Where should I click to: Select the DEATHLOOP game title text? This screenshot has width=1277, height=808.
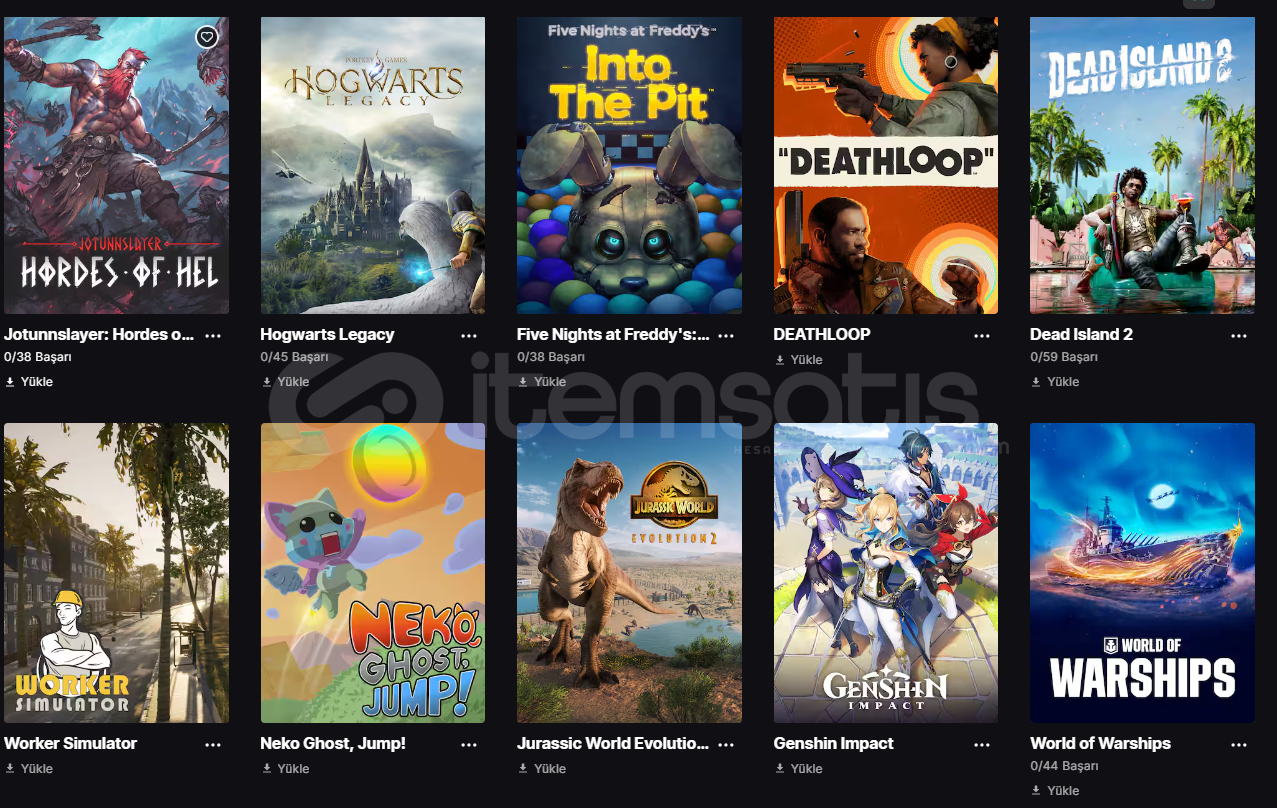822,335
